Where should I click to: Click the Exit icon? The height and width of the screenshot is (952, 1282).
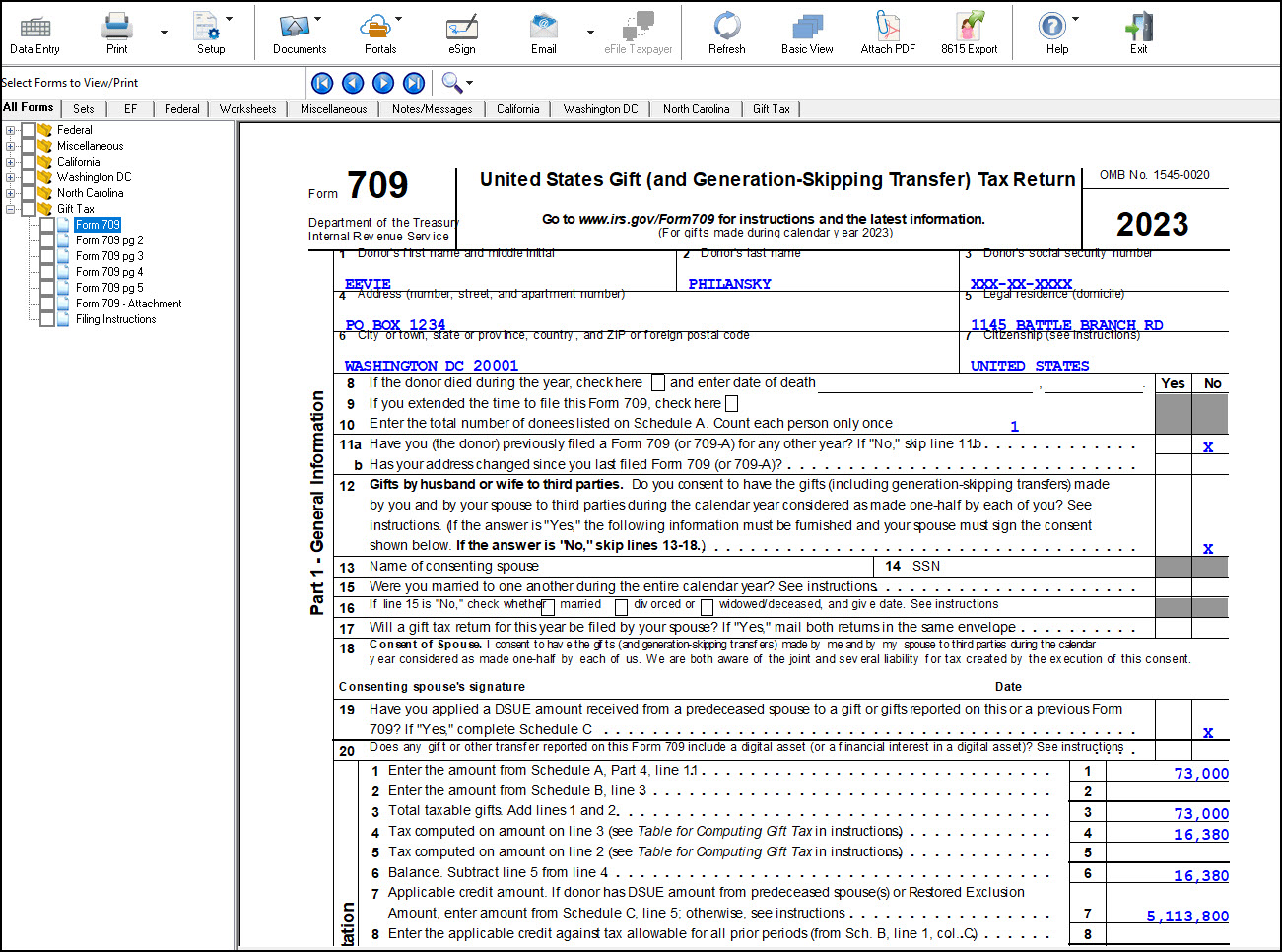tap(1139, 34)
